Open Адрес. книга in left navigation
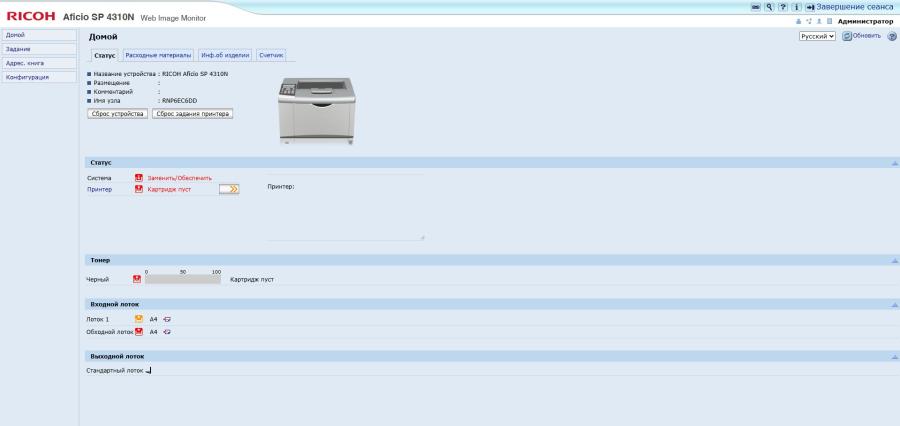The width and height of the screenshot is (900, 426). tap(39, 63)
